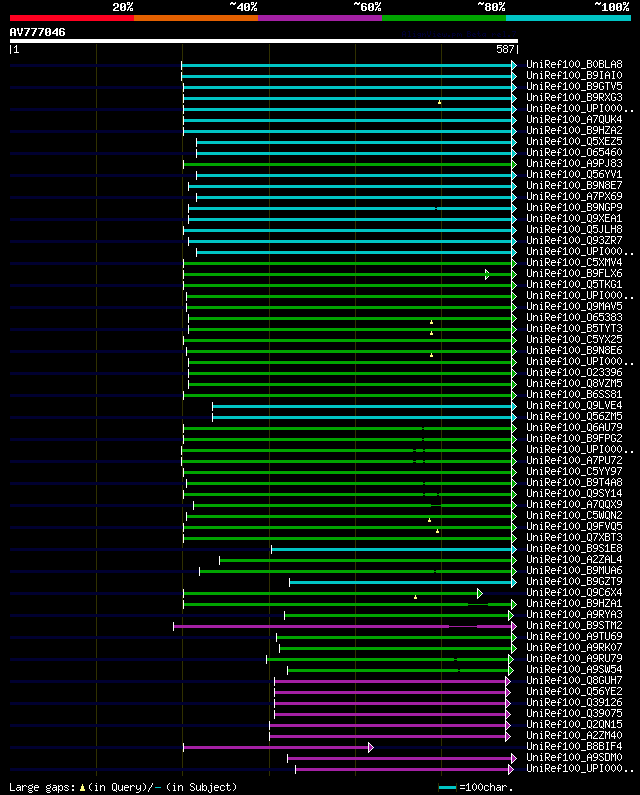The image size is (640, 795).
Task: Click the UniRef100_Q6AU79 label
Action: 574,427
